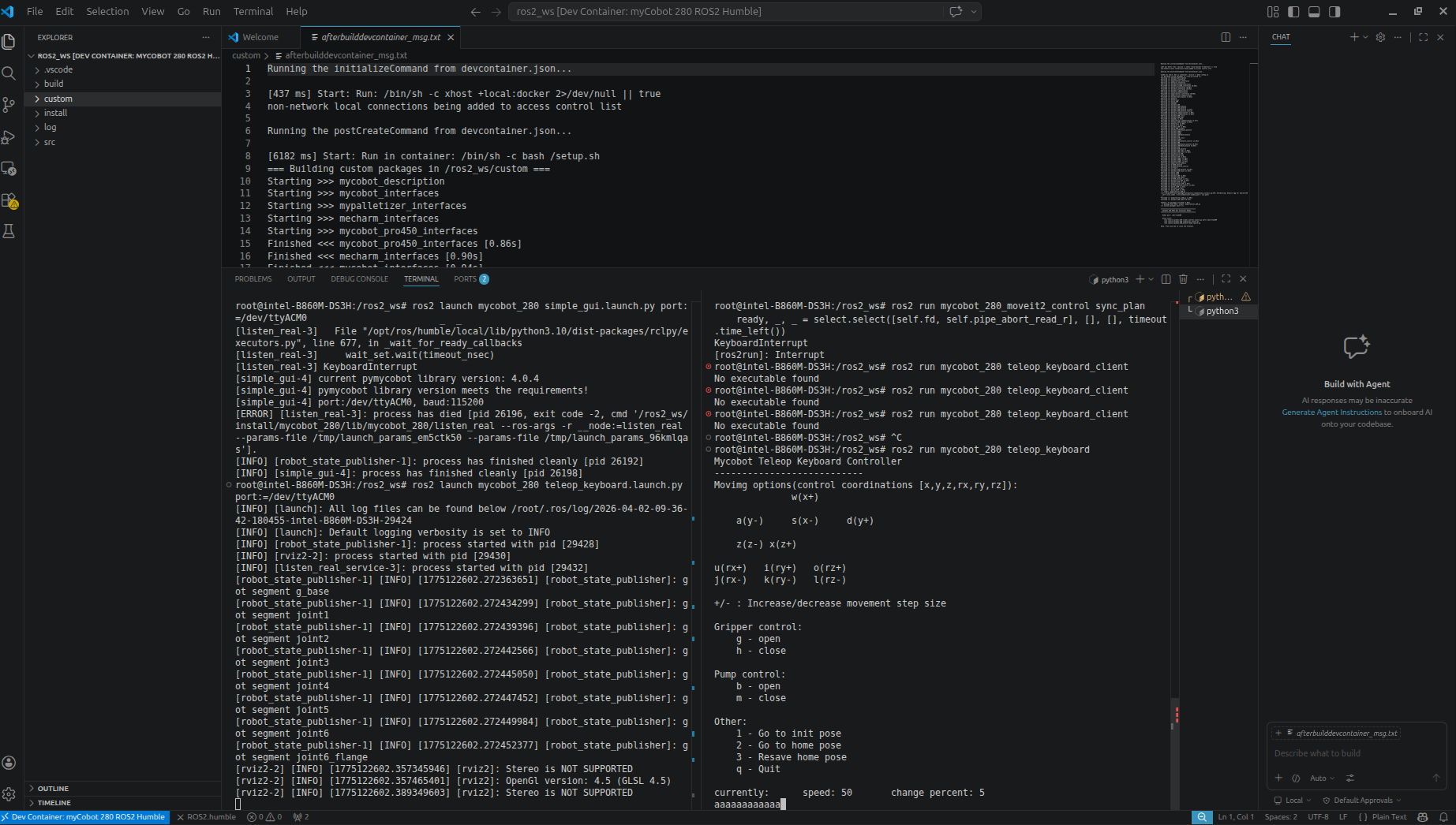Screen dimensions: 1456x825
Task: Select the second python3 terminal entry
Action: pos(1221,312)
